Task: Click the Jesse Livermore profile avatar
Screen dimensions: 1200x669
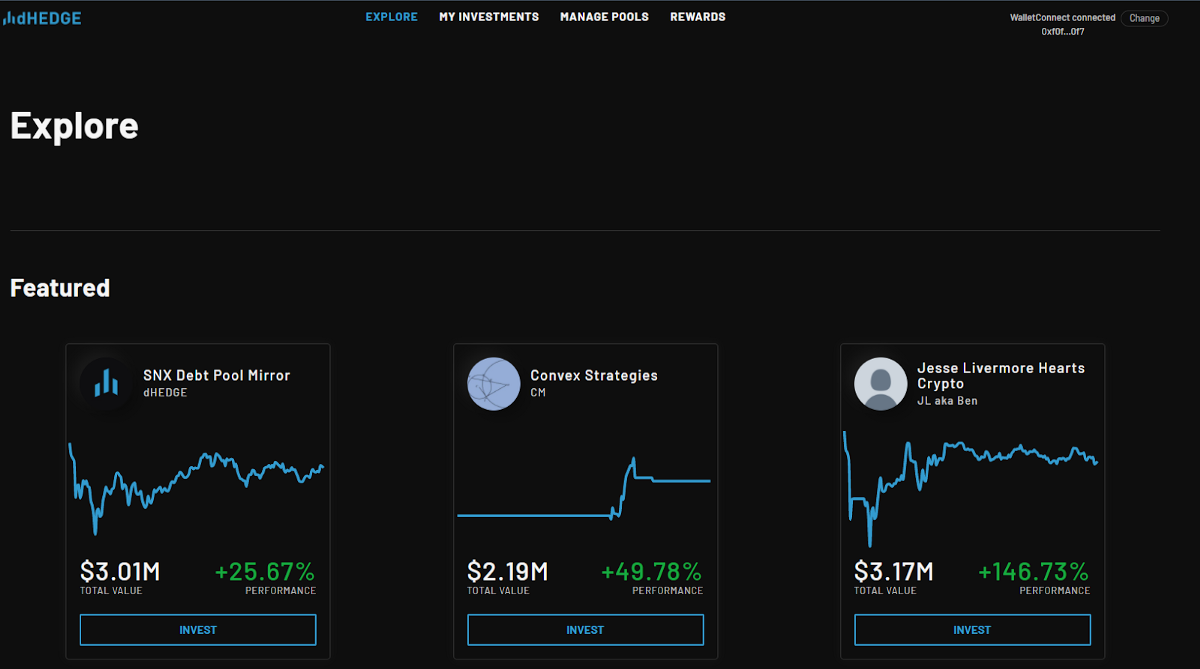Action: [881, 384]
